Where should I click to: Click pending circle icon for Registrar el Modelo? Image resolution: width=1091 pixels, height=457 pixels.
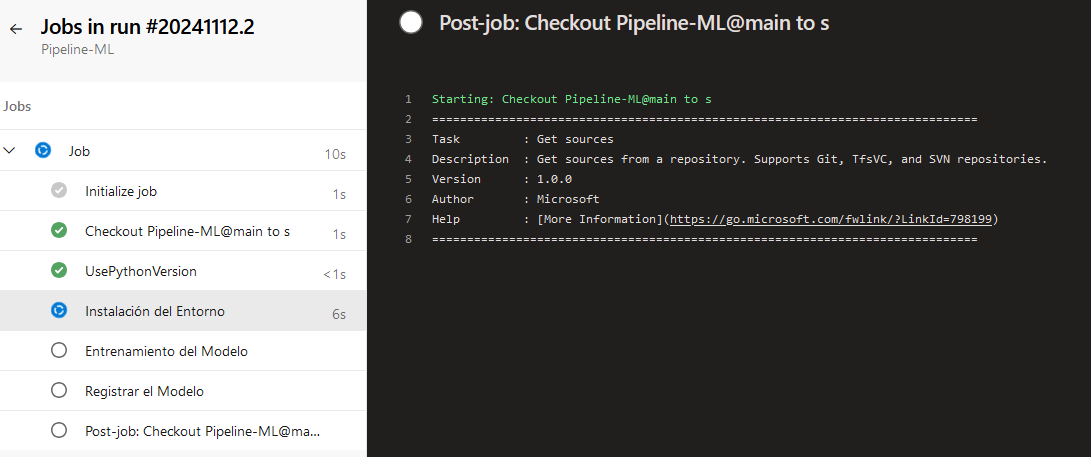click(59, 391)
